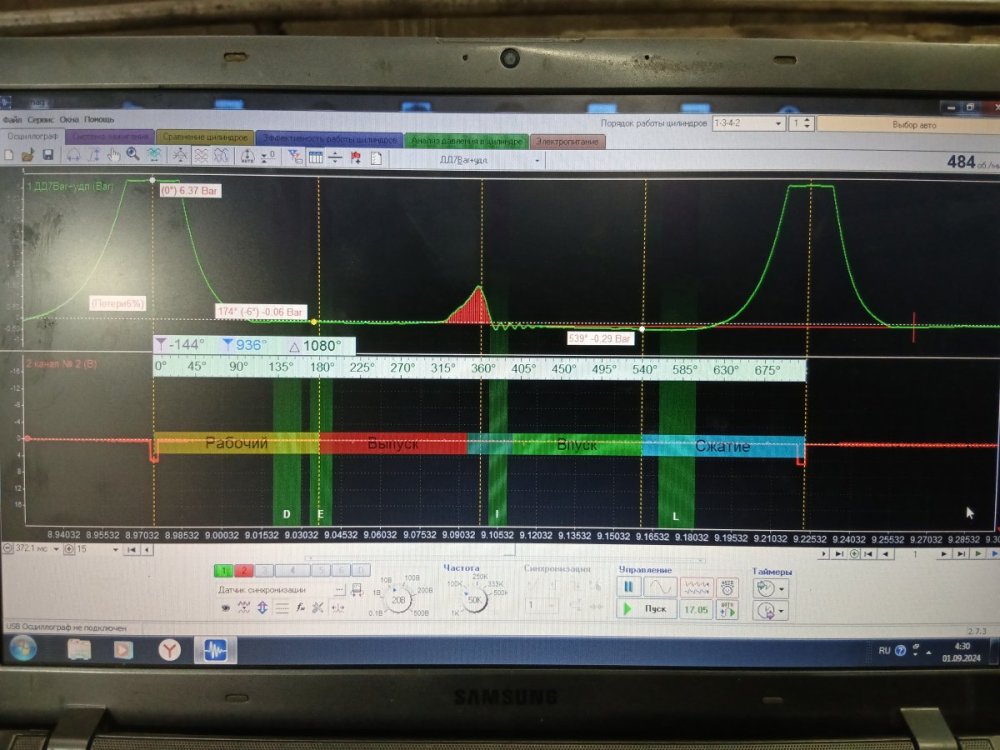This screenshot has width=1000, height=750.
Task: Click the eye icon under Датчик синхронизации
Action: click(225, 608)
